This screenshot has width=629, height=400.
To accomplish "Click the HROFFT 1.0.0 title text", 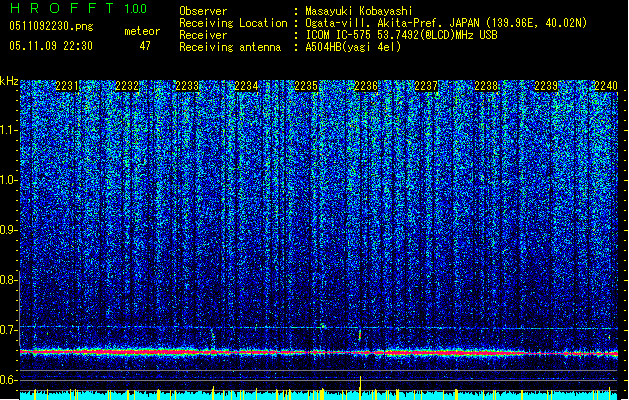I will [78, 8].
